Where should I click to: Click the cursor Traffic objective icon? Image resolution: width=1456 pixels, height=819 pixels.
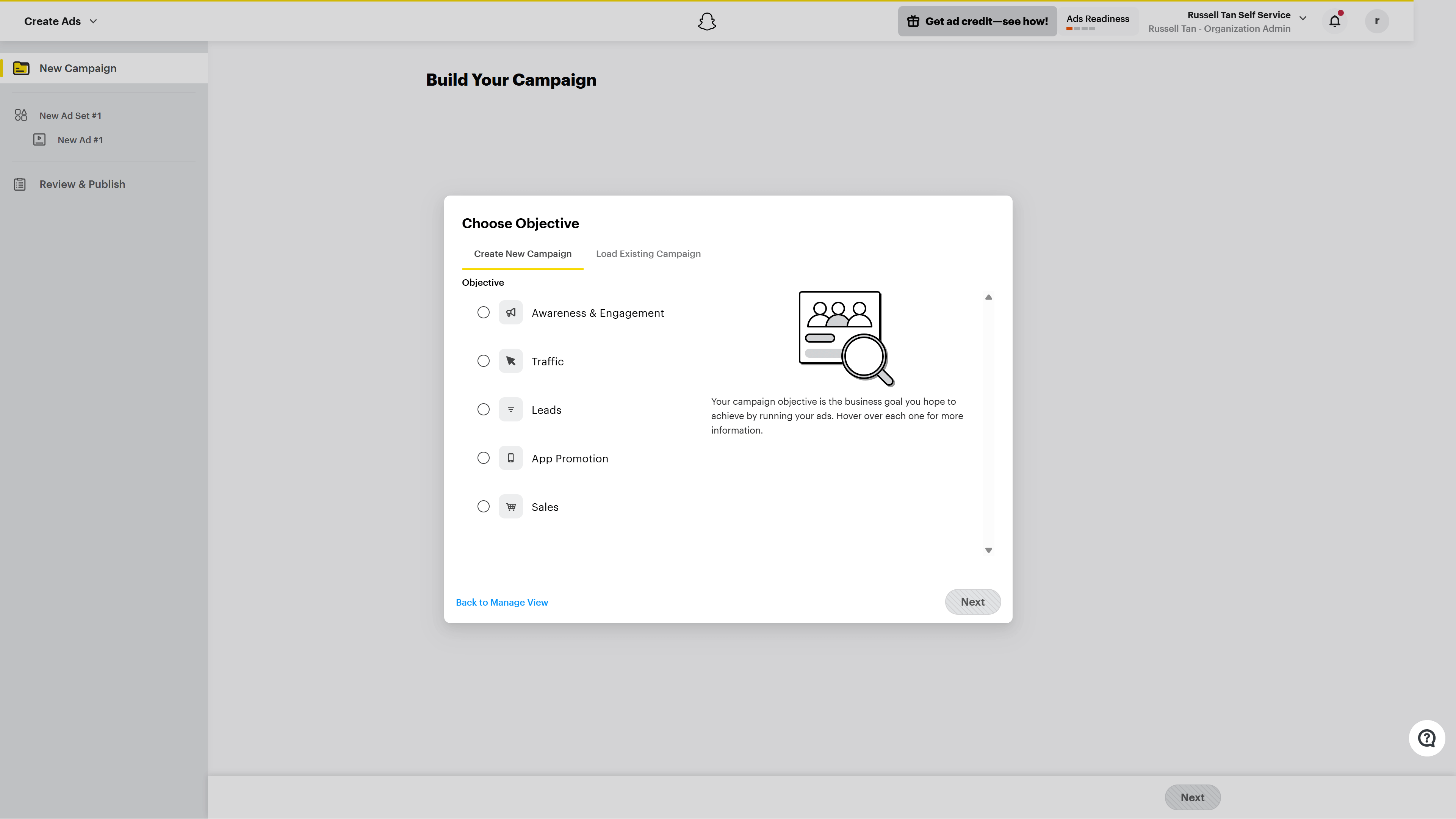510,361
